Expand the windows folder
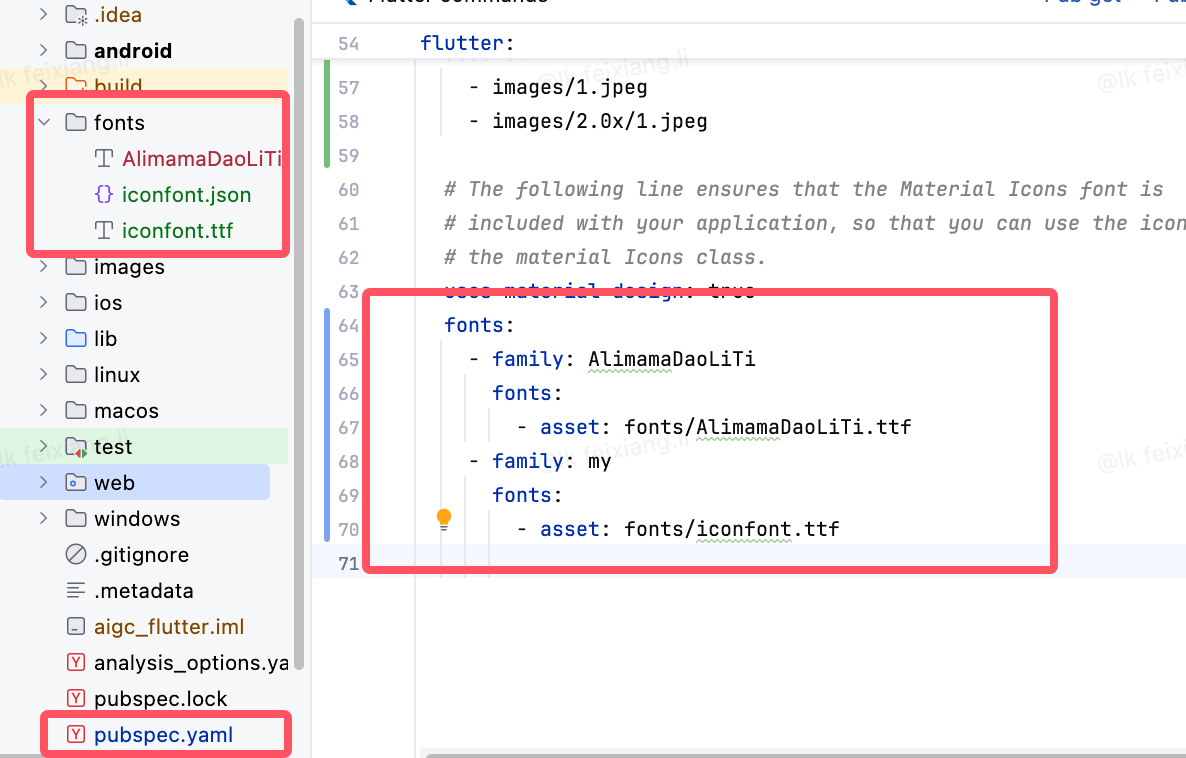Screen dimensions: 1186x758 point(44,518)
